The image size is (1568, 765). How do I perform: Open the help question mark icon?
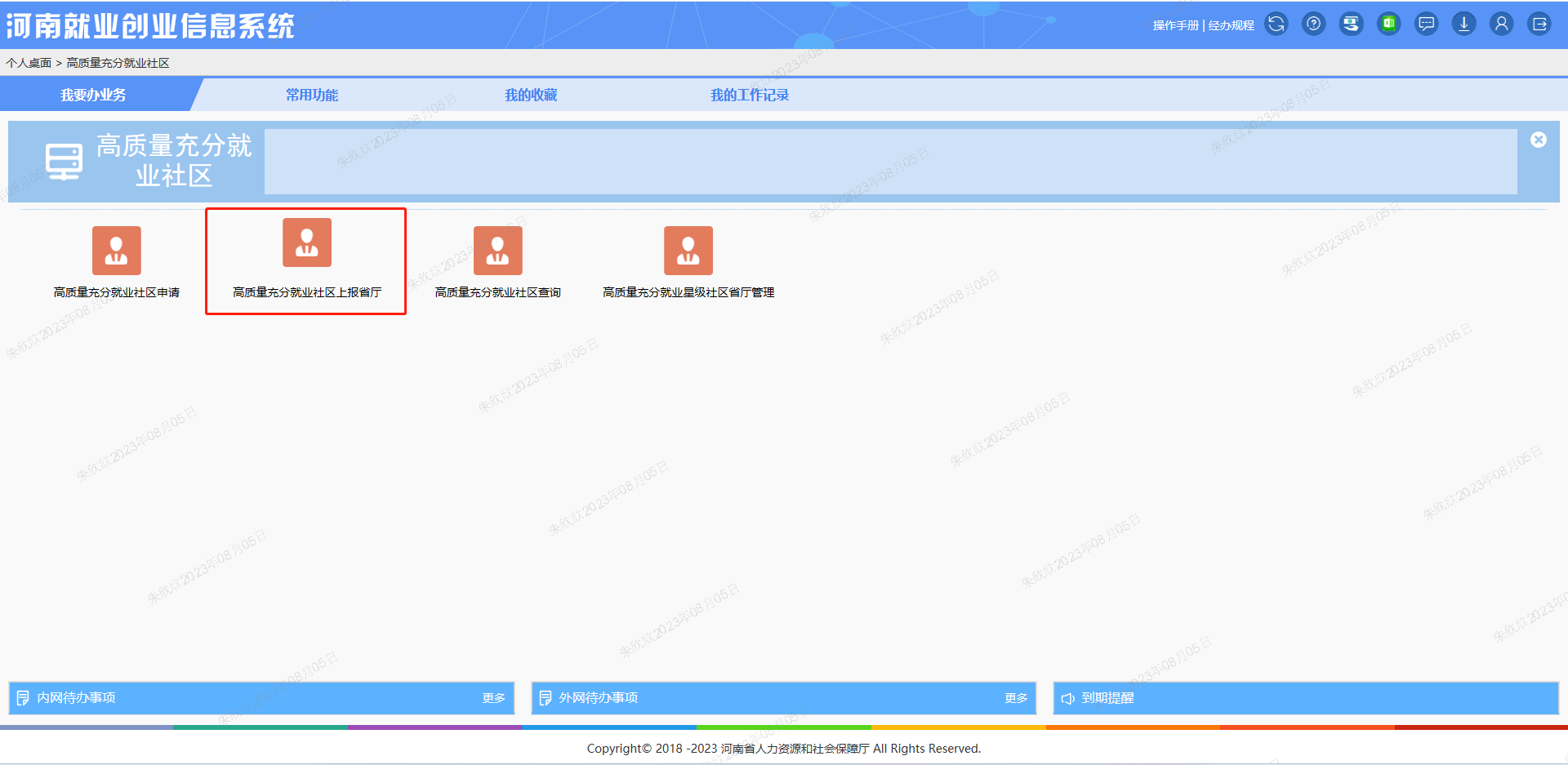[1313, 24]
